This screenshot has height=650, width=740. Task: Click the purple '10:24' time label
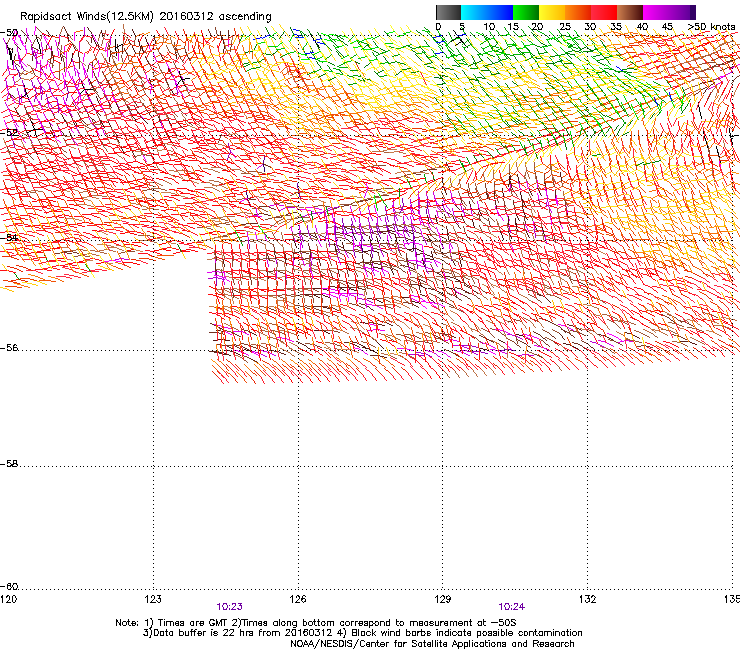[x=512, y=607]
